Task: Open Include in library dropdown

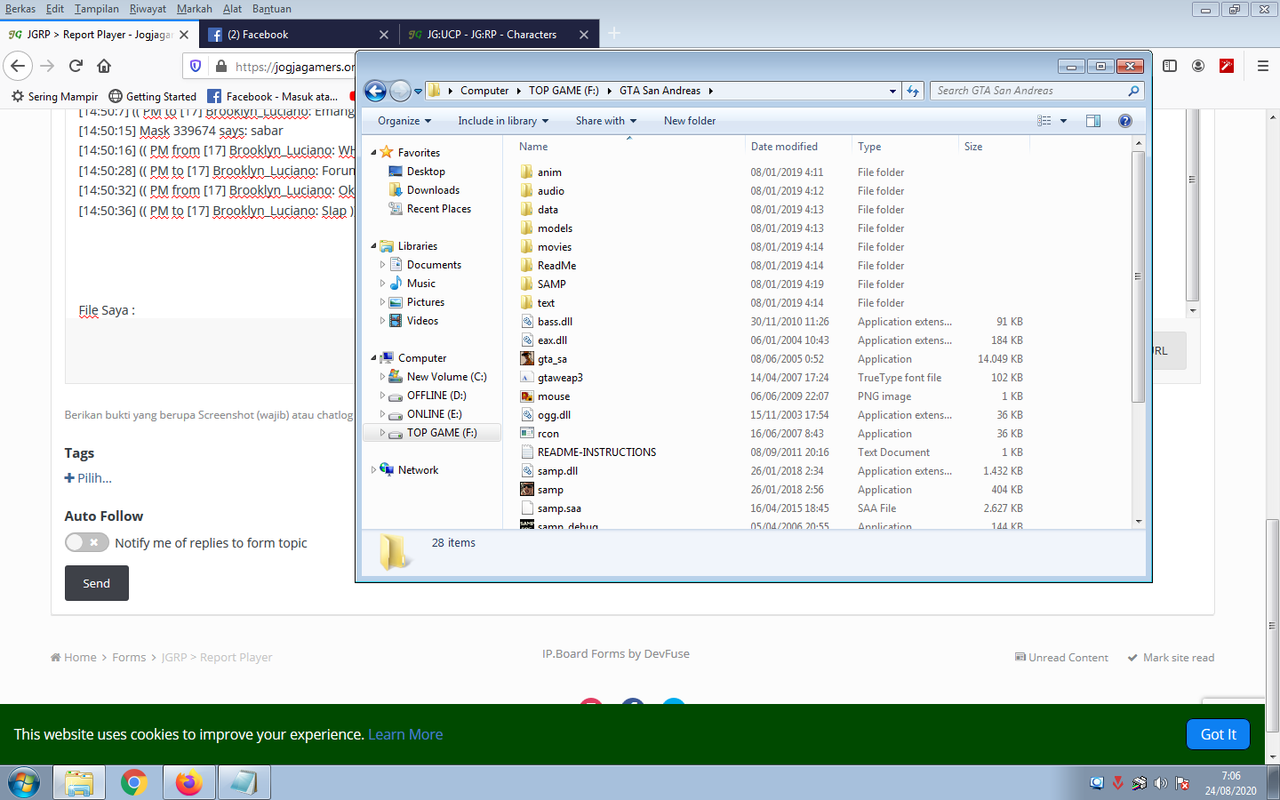Action: click(503, 121)
